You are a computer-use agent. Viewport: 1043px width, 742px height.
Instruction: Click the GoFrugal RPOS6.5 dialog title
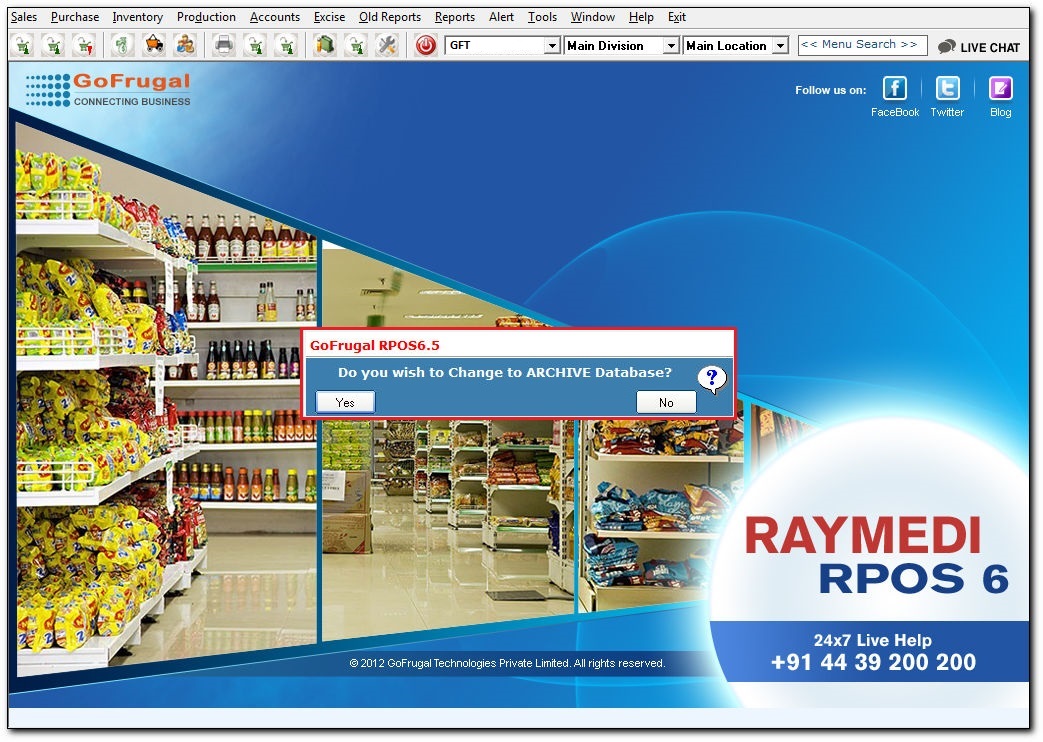(374, 345)
